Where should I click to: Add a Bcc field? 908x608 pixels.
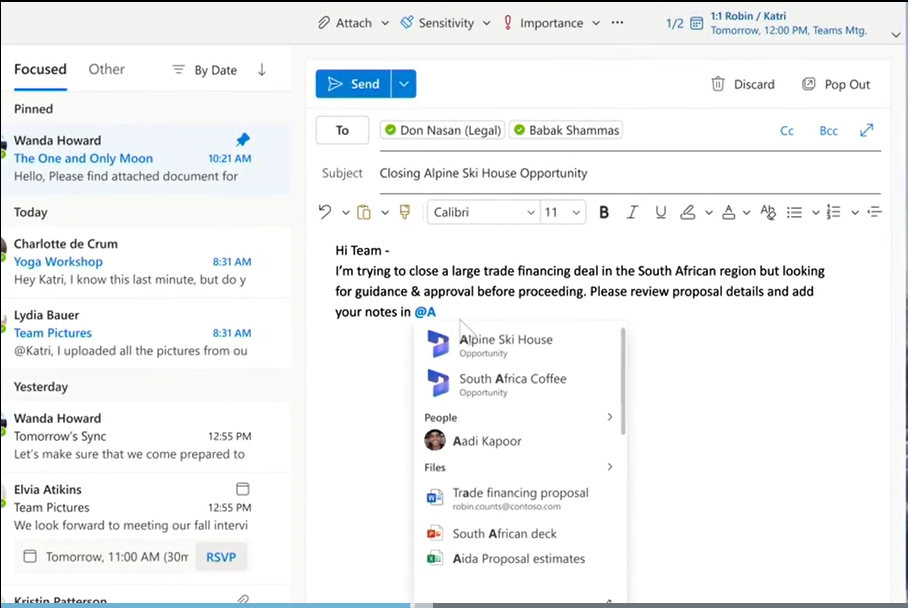(x=829, y=131)
